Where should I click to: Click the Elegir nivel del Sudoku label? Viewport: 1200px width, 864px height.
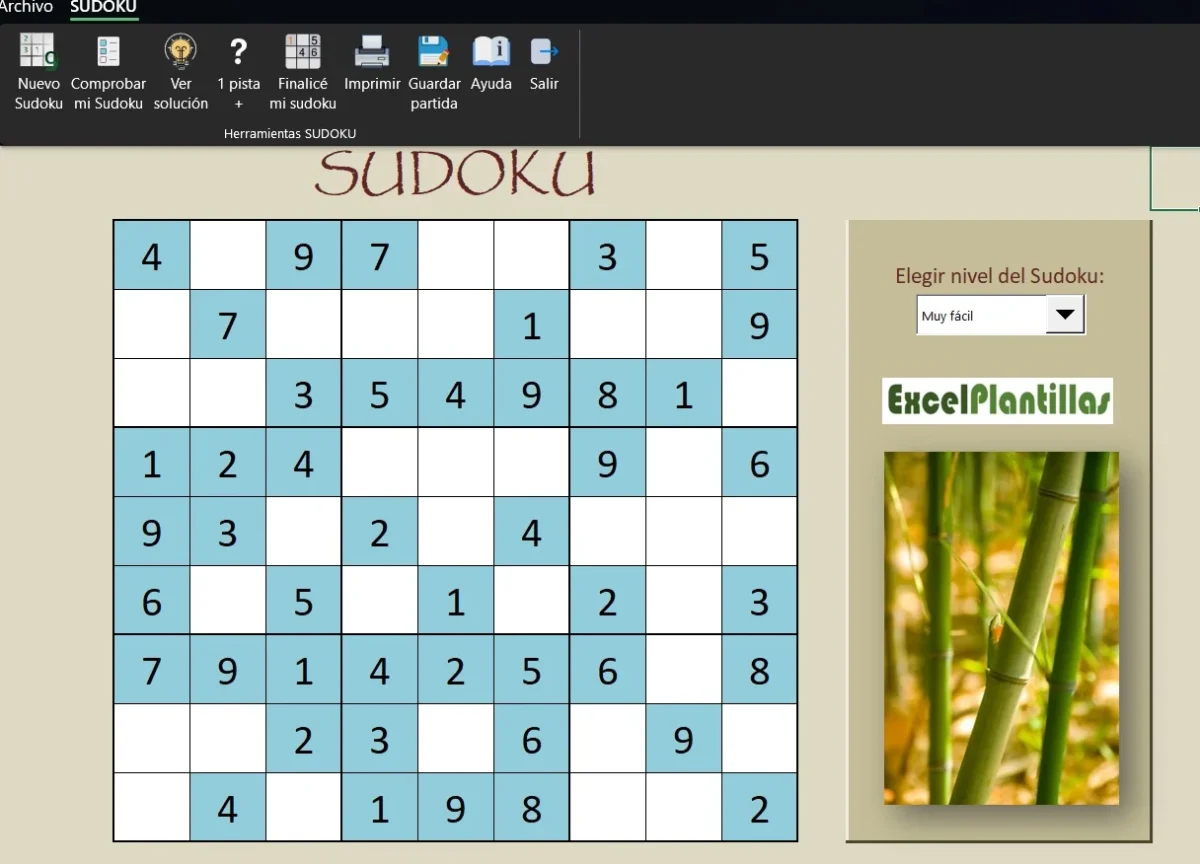pyautogui.click(x=997, y=276)
